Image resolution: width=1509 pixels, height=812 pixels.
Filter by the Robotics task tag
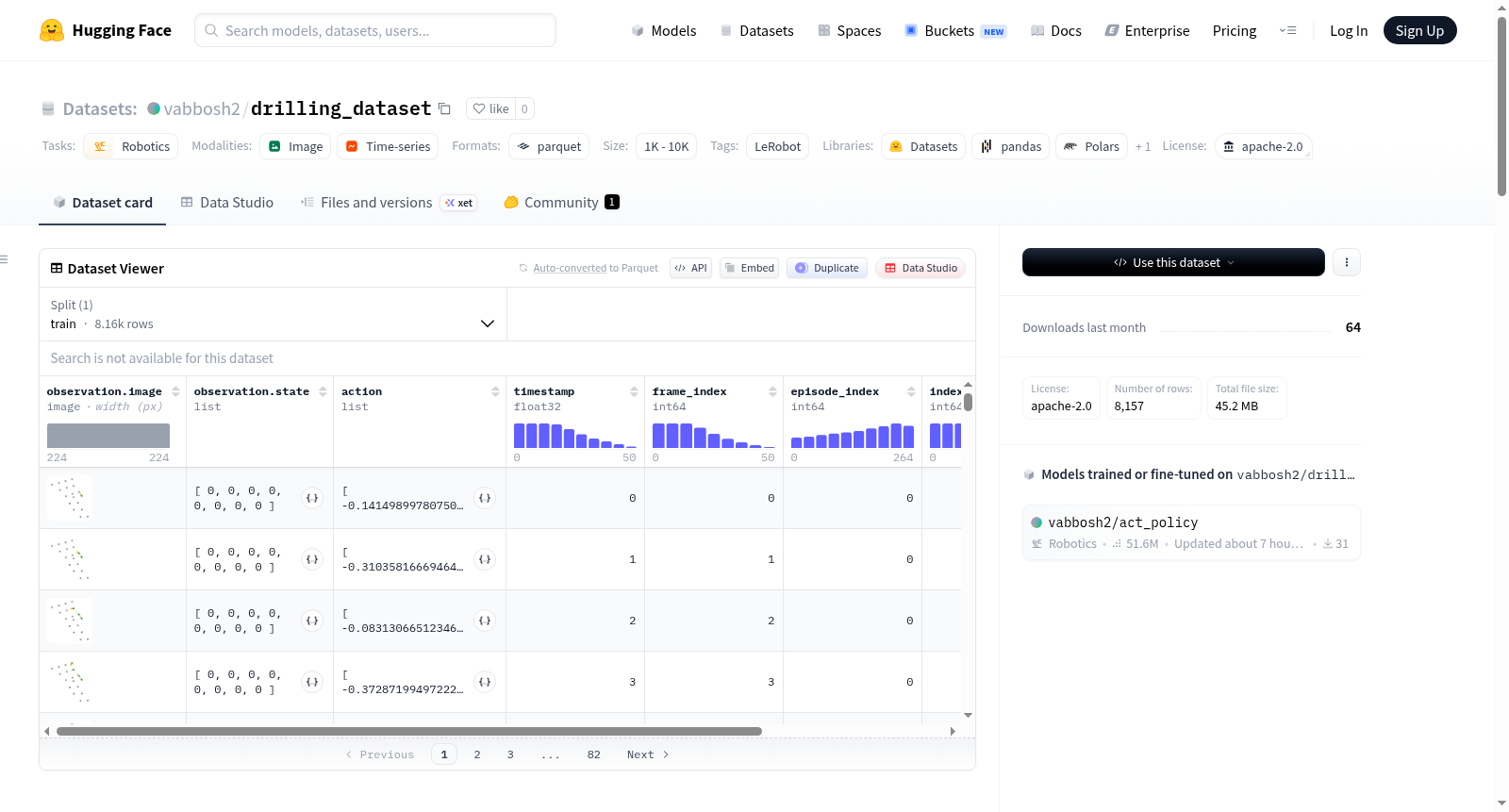tap(131, 146)
